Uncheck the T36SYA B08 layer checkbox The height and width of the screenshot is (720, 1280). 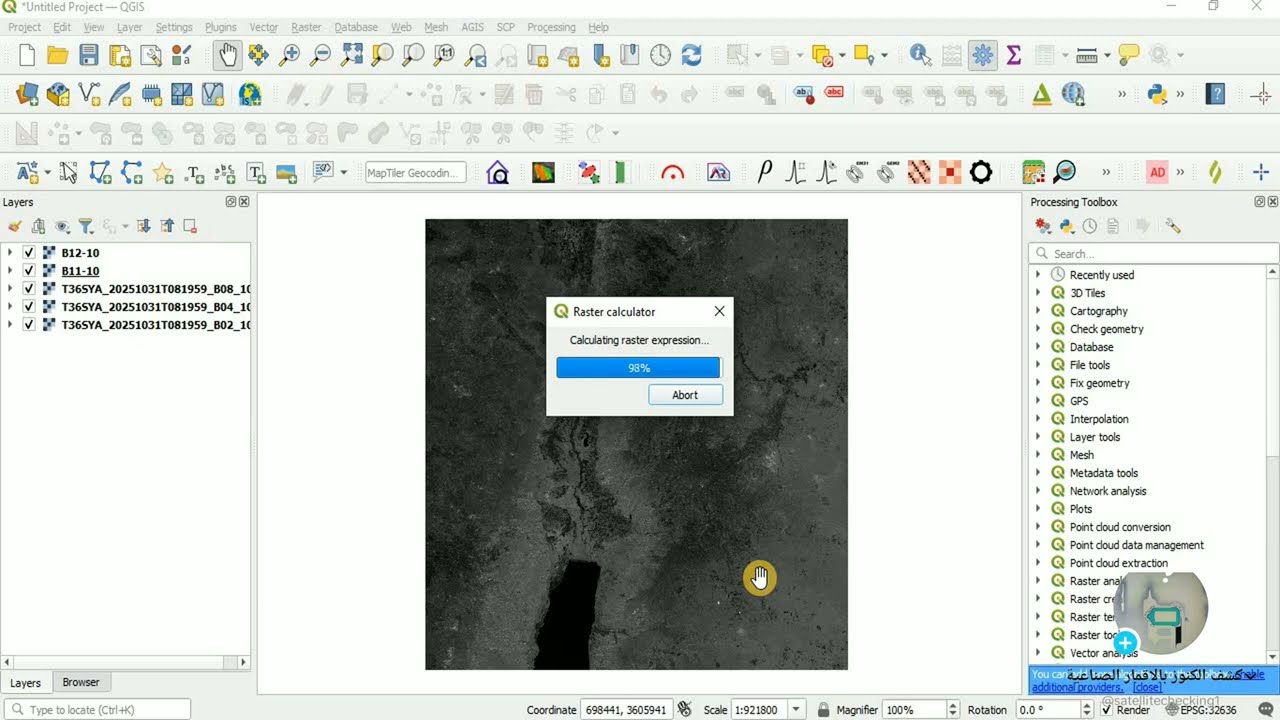tap(29, 289)
